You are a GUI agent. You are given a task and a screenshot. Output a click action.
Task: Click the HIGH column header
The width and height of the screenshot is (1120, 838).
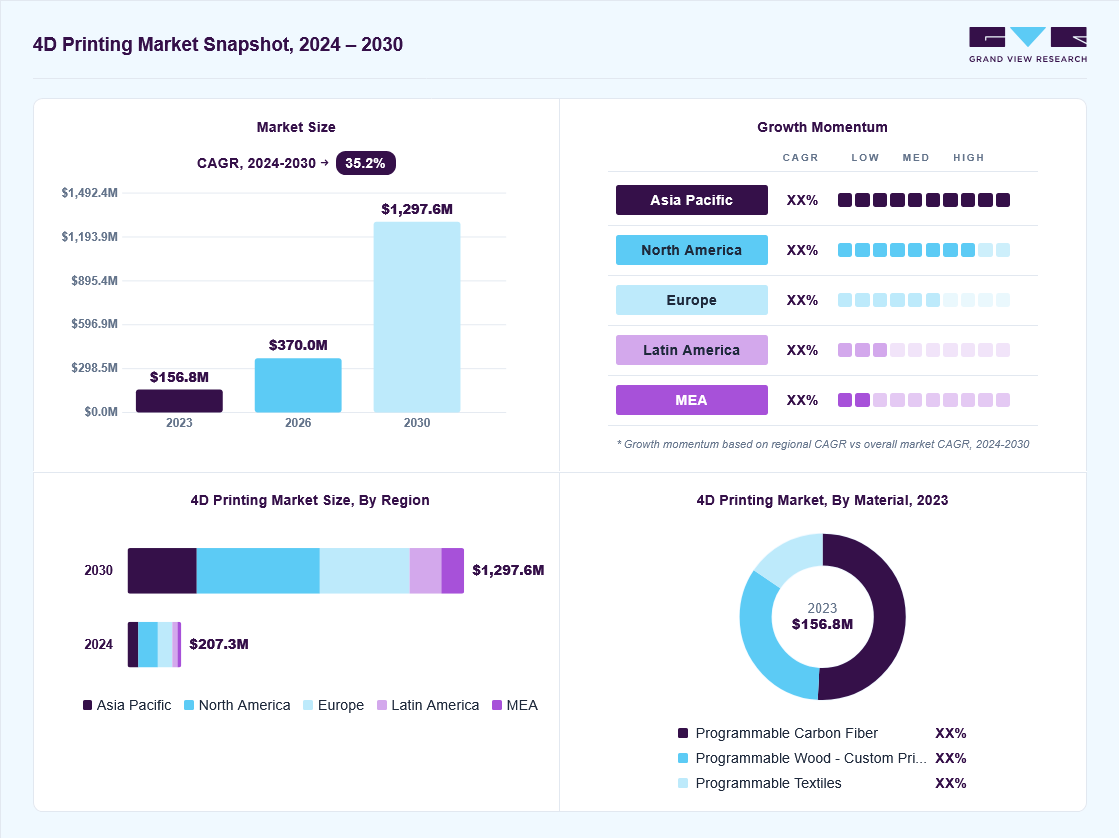point(969,157)
